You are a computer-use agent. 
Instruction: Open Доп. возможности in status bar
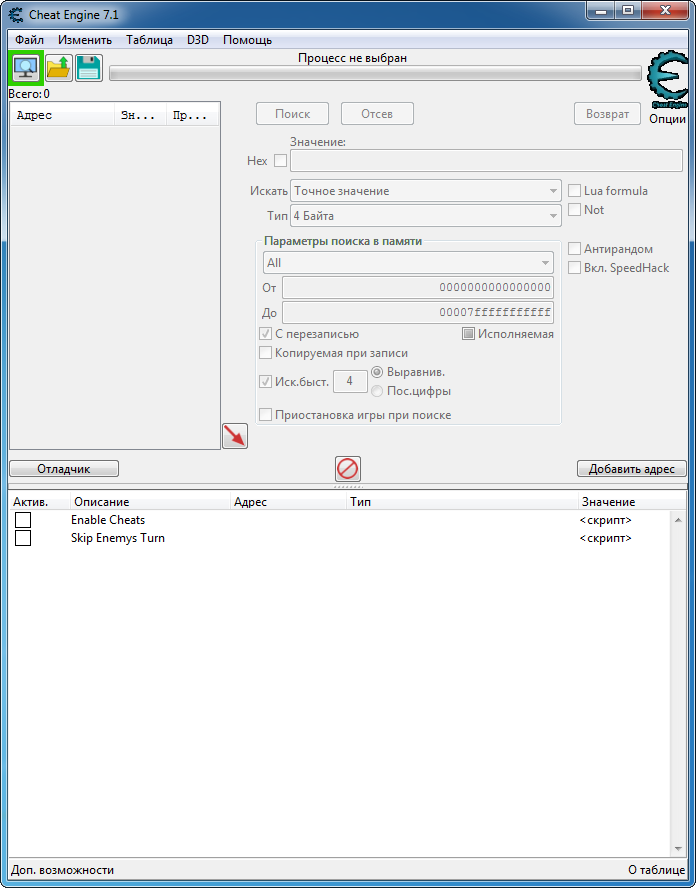[63, 870]
